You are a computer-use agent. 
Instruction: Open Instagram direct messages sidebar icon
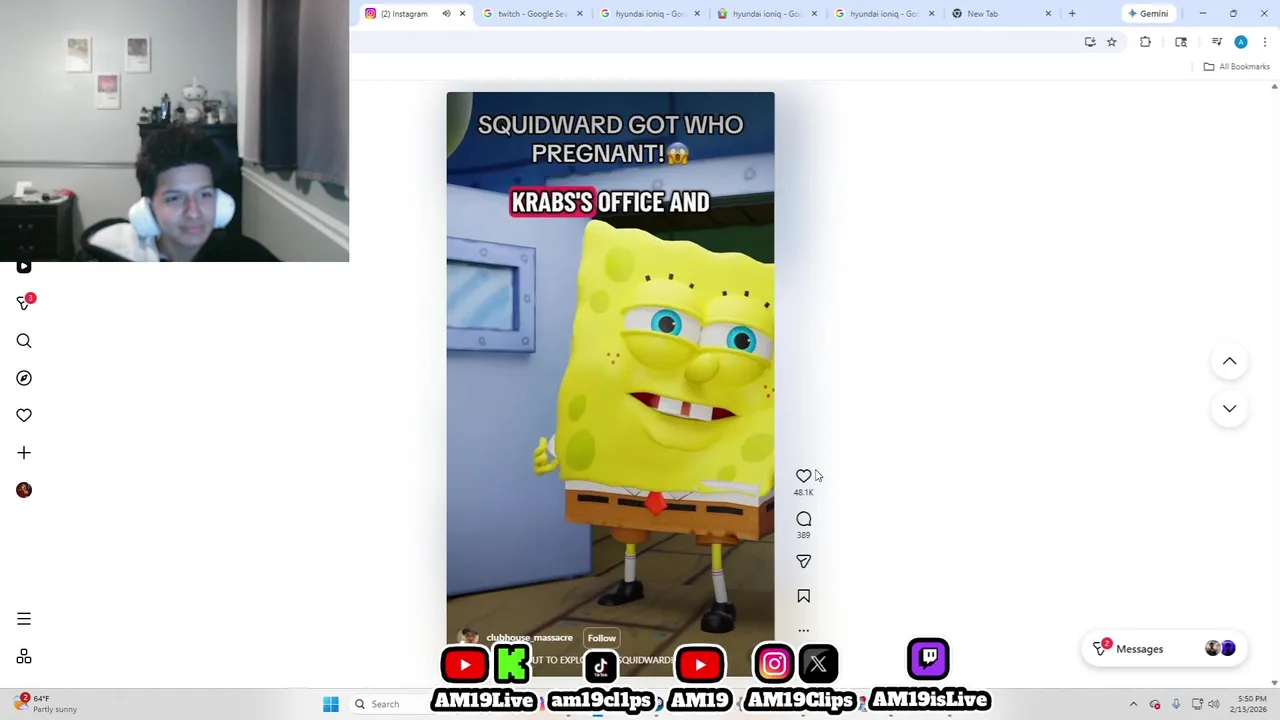pos(24,303)
